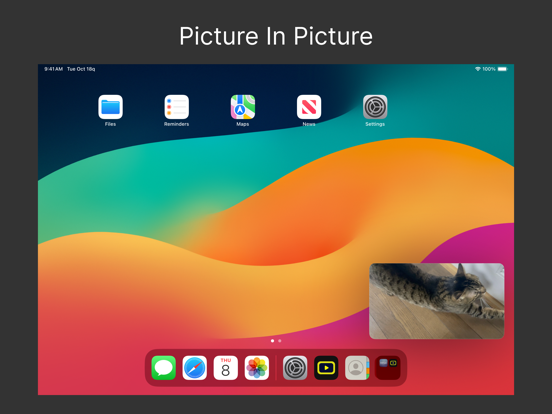Open the Reminders app
This screenshot has height=414, width=552.
pyautogui.click(x=176, y=107)
